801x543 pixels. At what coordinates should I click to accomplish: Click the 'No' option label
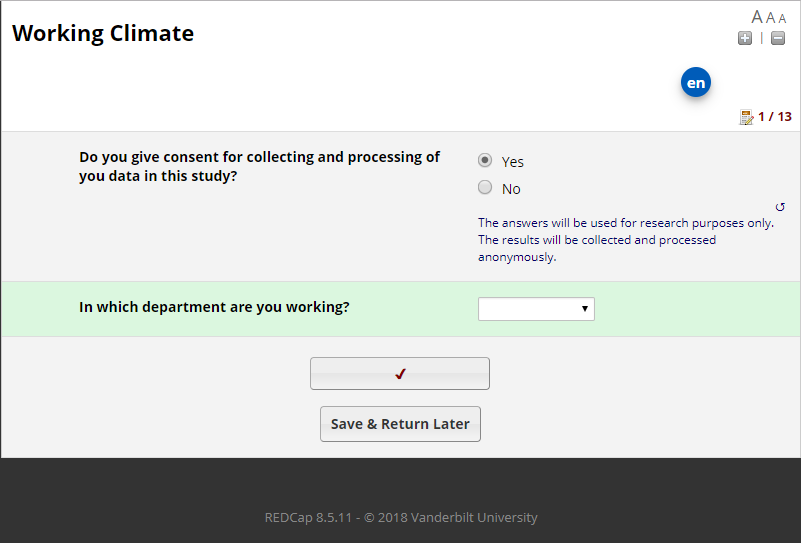pyautogui.click(x=511, y=189)
